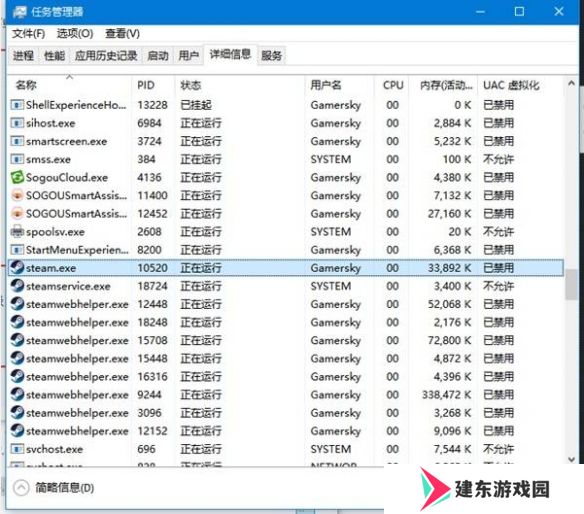This screenshot has height=514, width=584.
Task: Click the smss.exe process icon
Action: pos(17,159)
